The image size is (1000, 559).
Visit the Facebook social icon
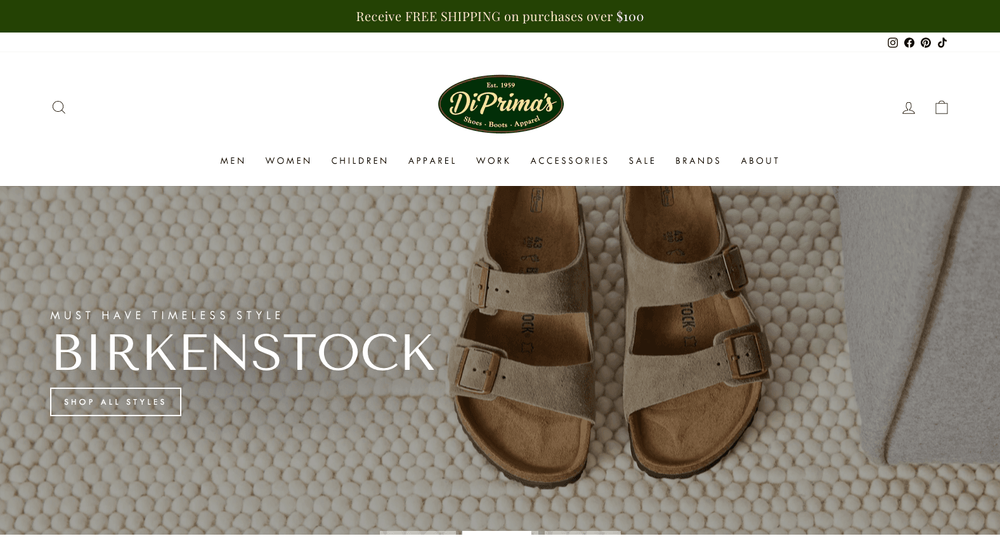click(x=909, y=43)
